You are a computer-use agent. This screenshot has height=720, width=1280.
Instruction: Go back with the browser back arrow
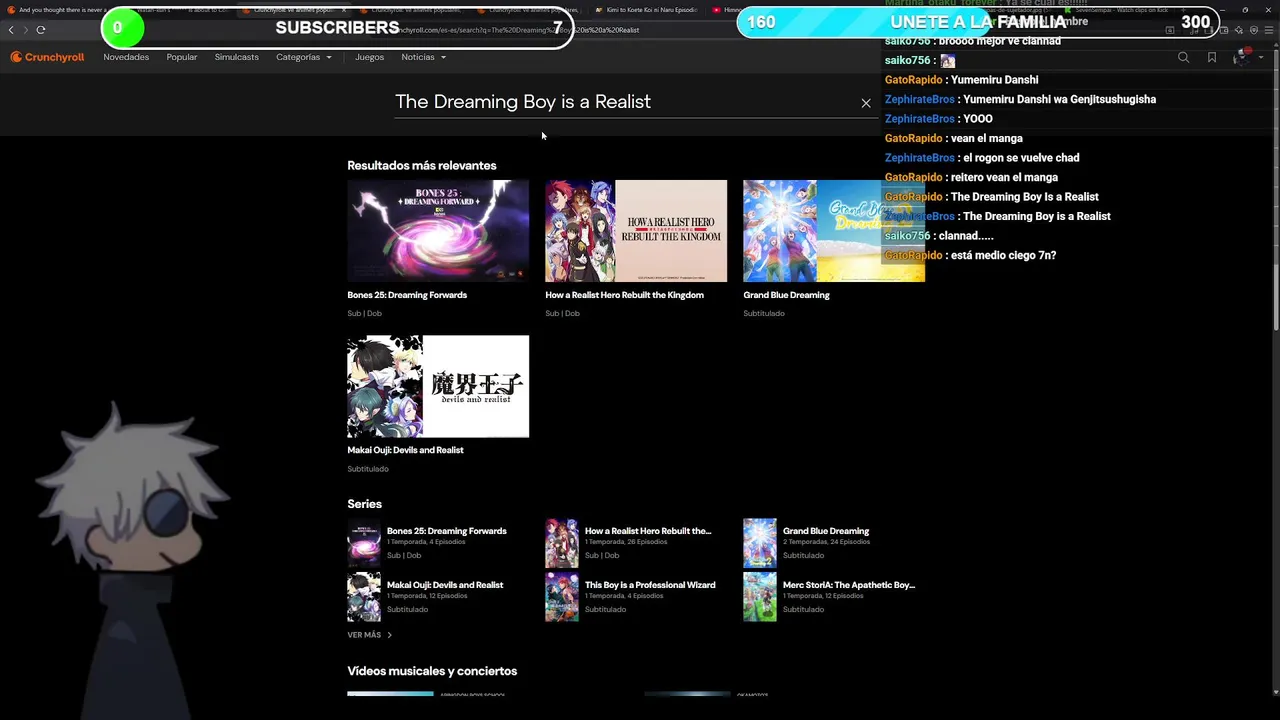click(x=12, y=30)
